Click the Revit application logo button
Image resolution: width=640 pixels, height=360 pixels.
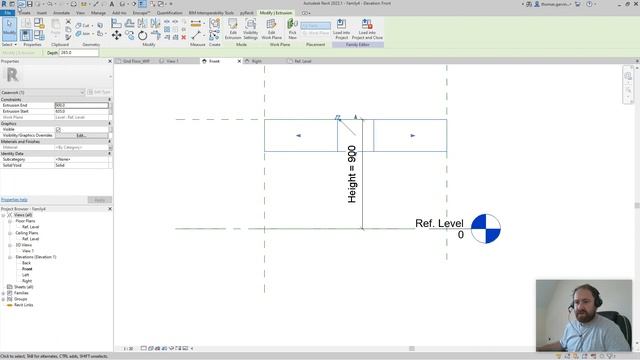(x=4, y=4)
